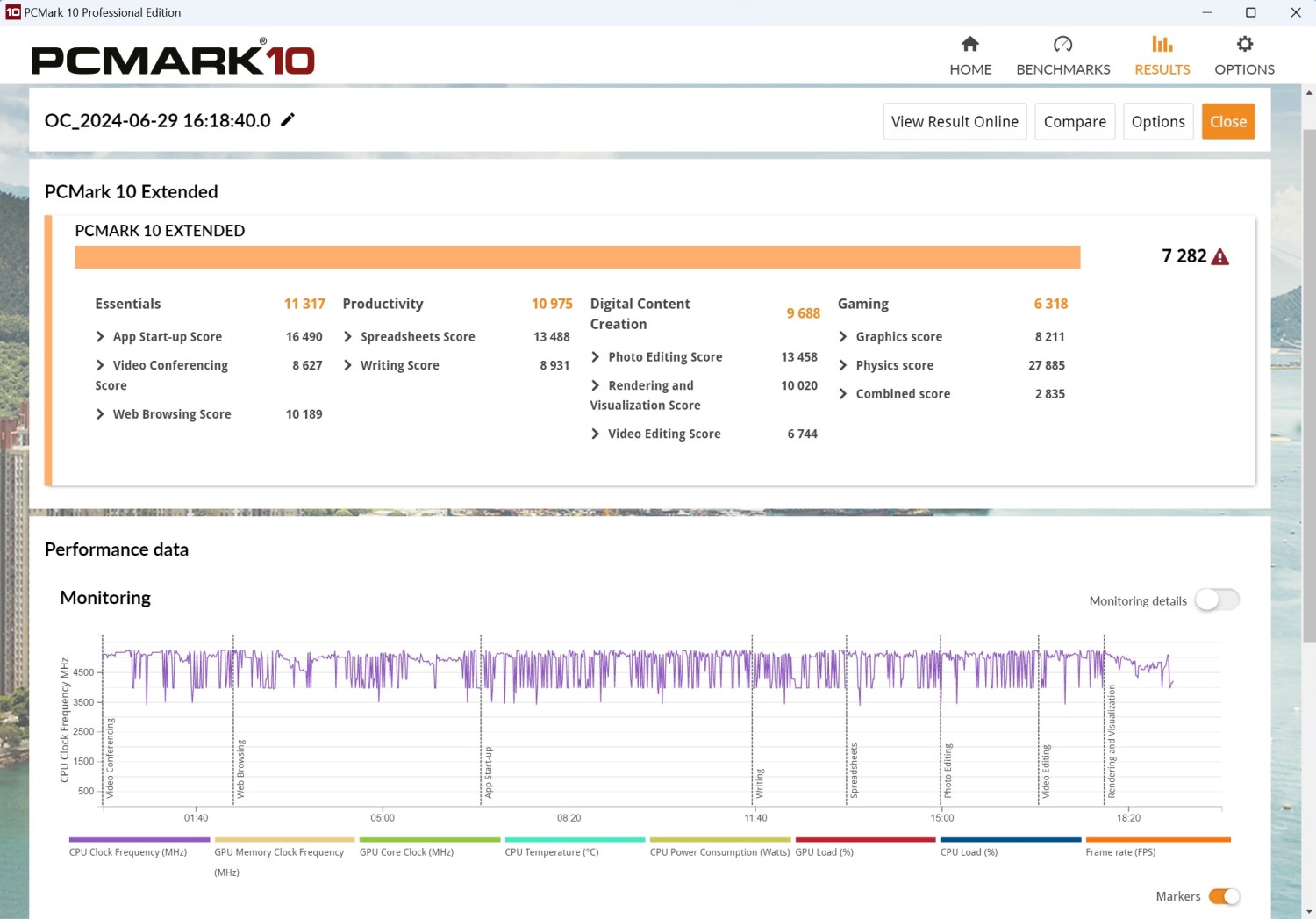
Task: Expand the Graphics score row
Action: (843, 337)
